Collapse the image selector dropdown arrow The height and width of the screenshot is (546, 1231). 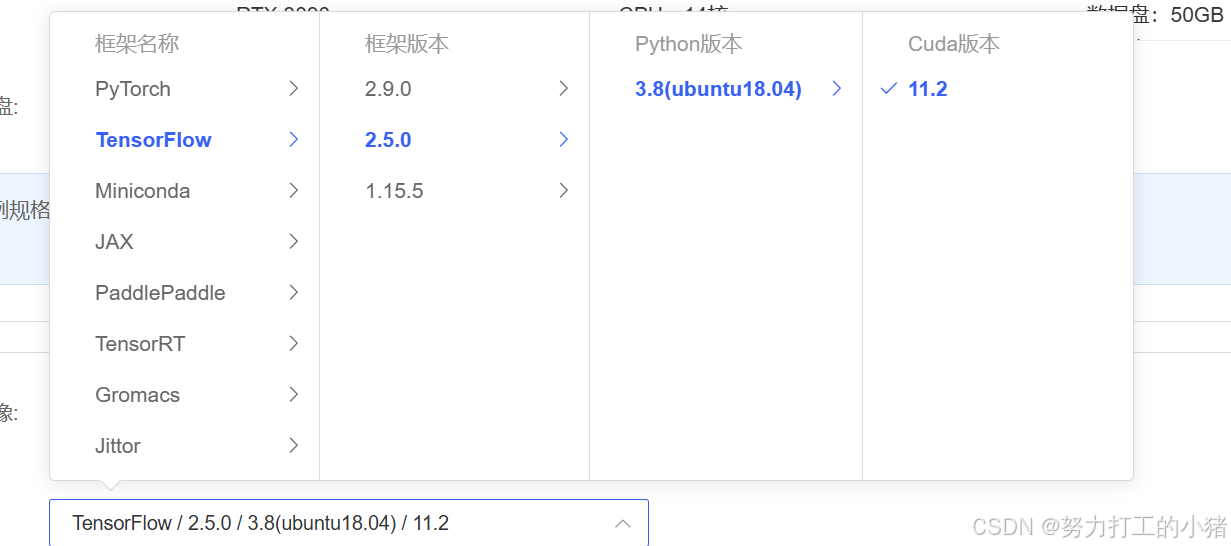pos(622,523)
